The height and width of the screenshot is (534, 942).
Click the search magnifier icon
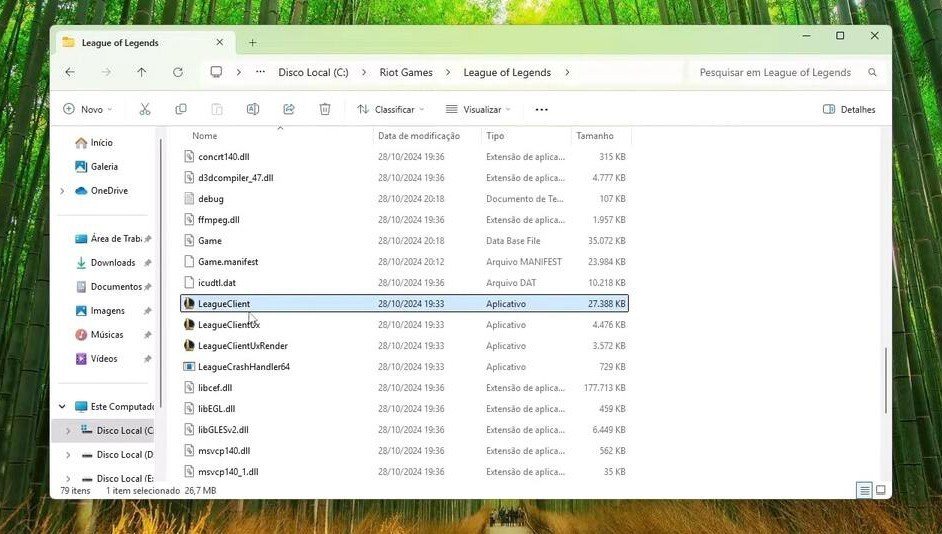click(872, 72)
